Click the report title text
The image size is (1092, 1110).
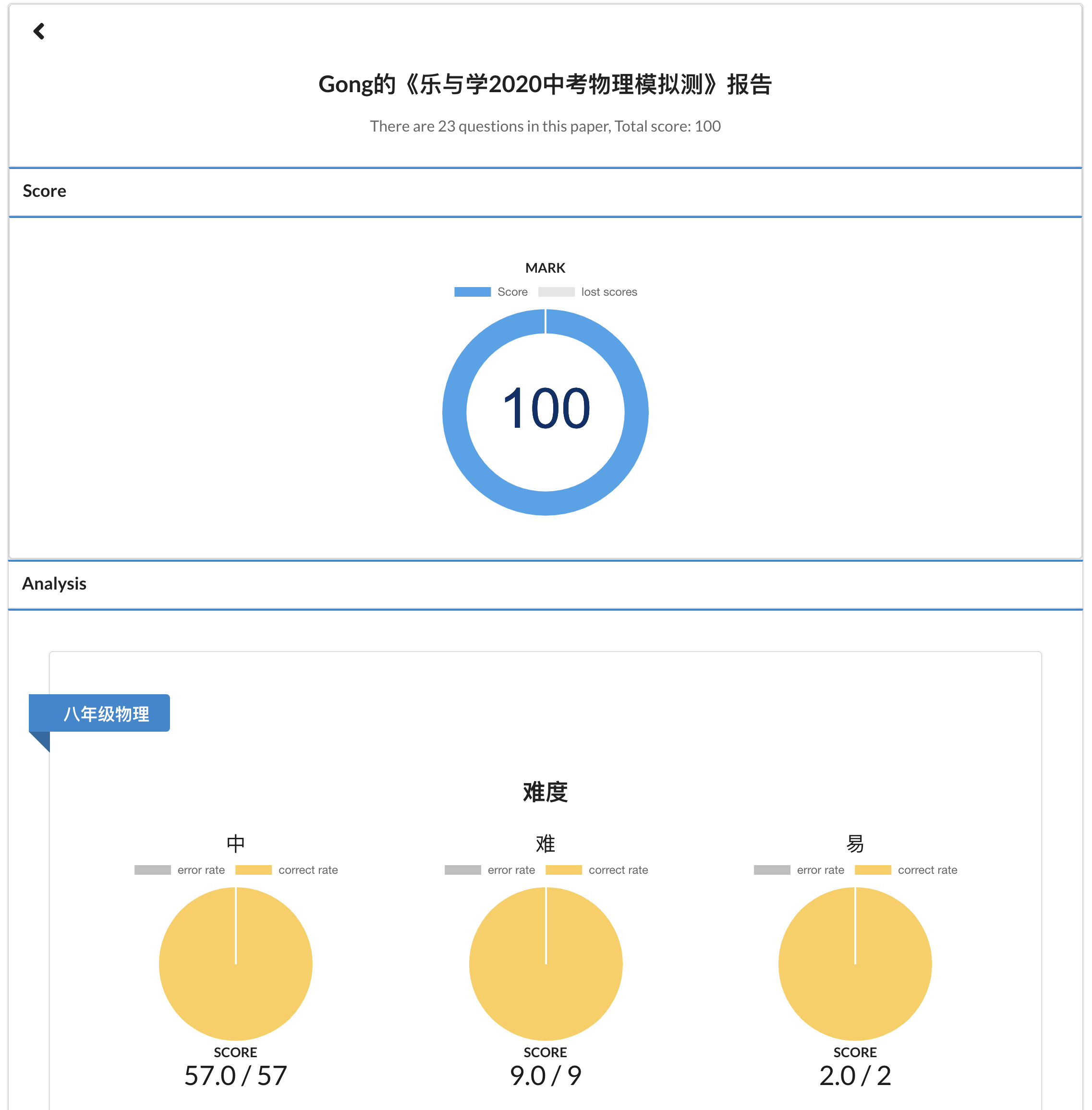[x=545, y=84]
